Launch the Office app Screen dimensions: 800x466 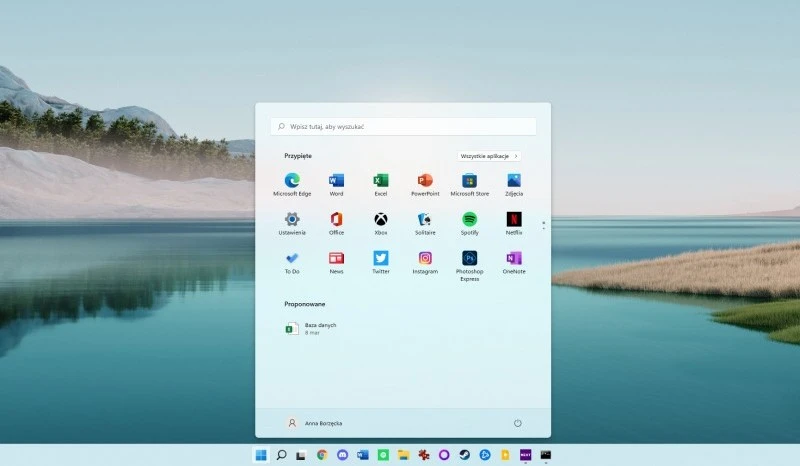(x=336, y=224)
